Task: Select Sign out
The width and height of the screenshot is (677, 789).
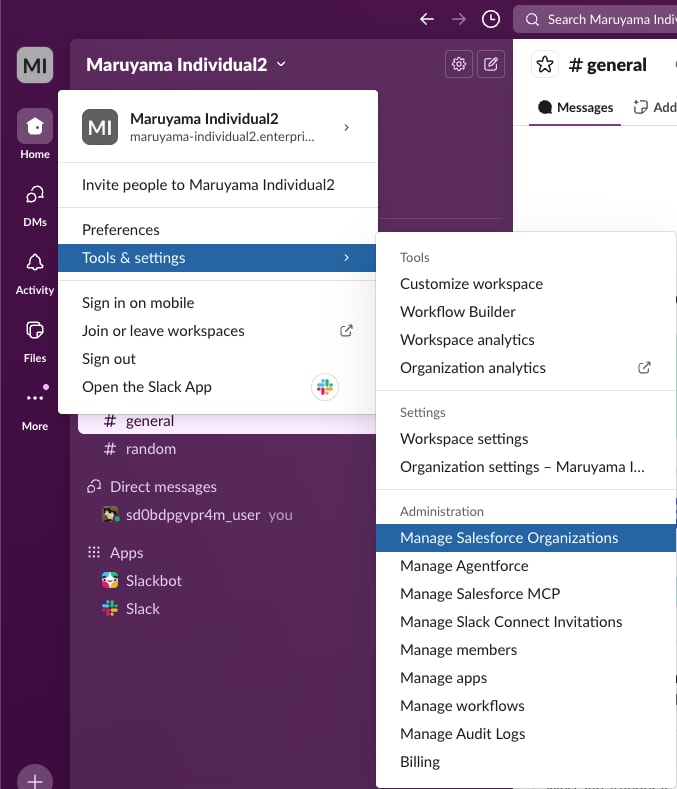Action: pos(218,359)
